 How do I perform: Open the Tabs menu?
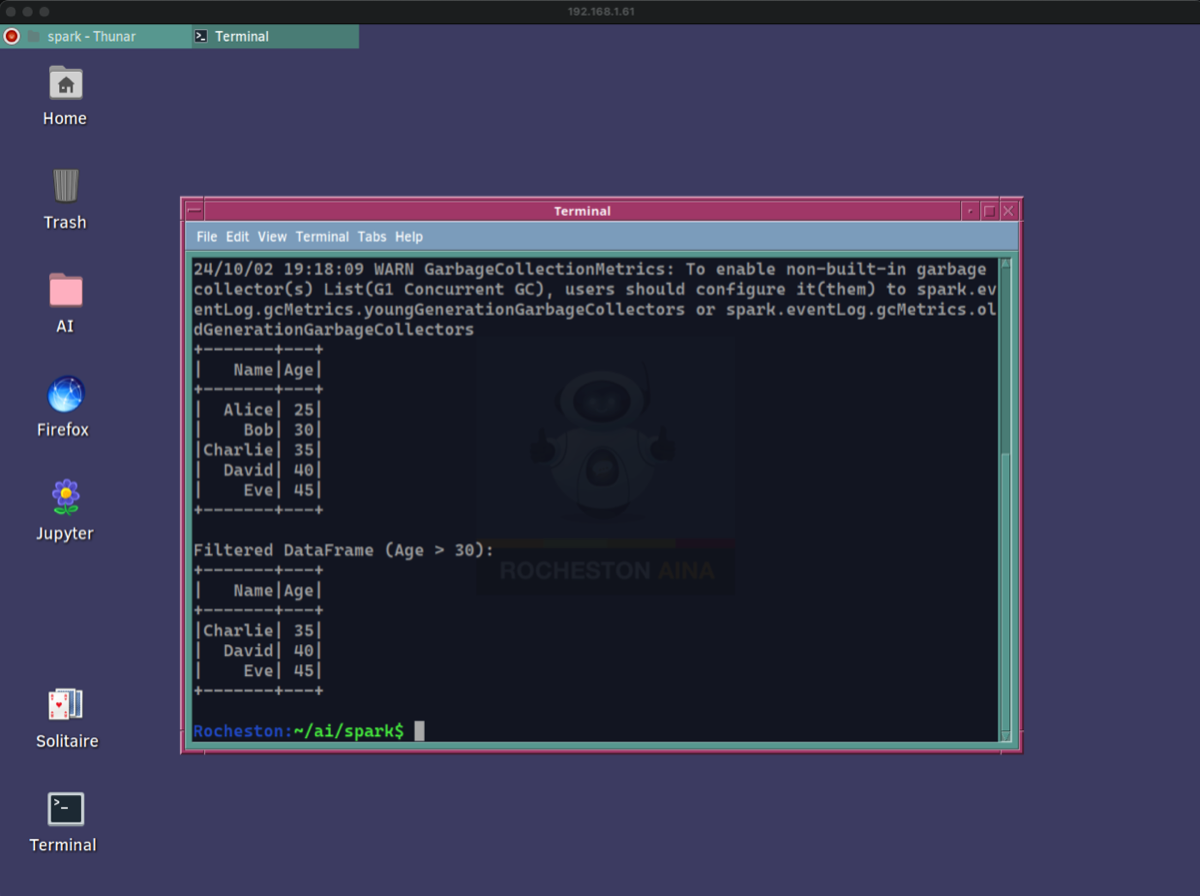click(372, 237)
